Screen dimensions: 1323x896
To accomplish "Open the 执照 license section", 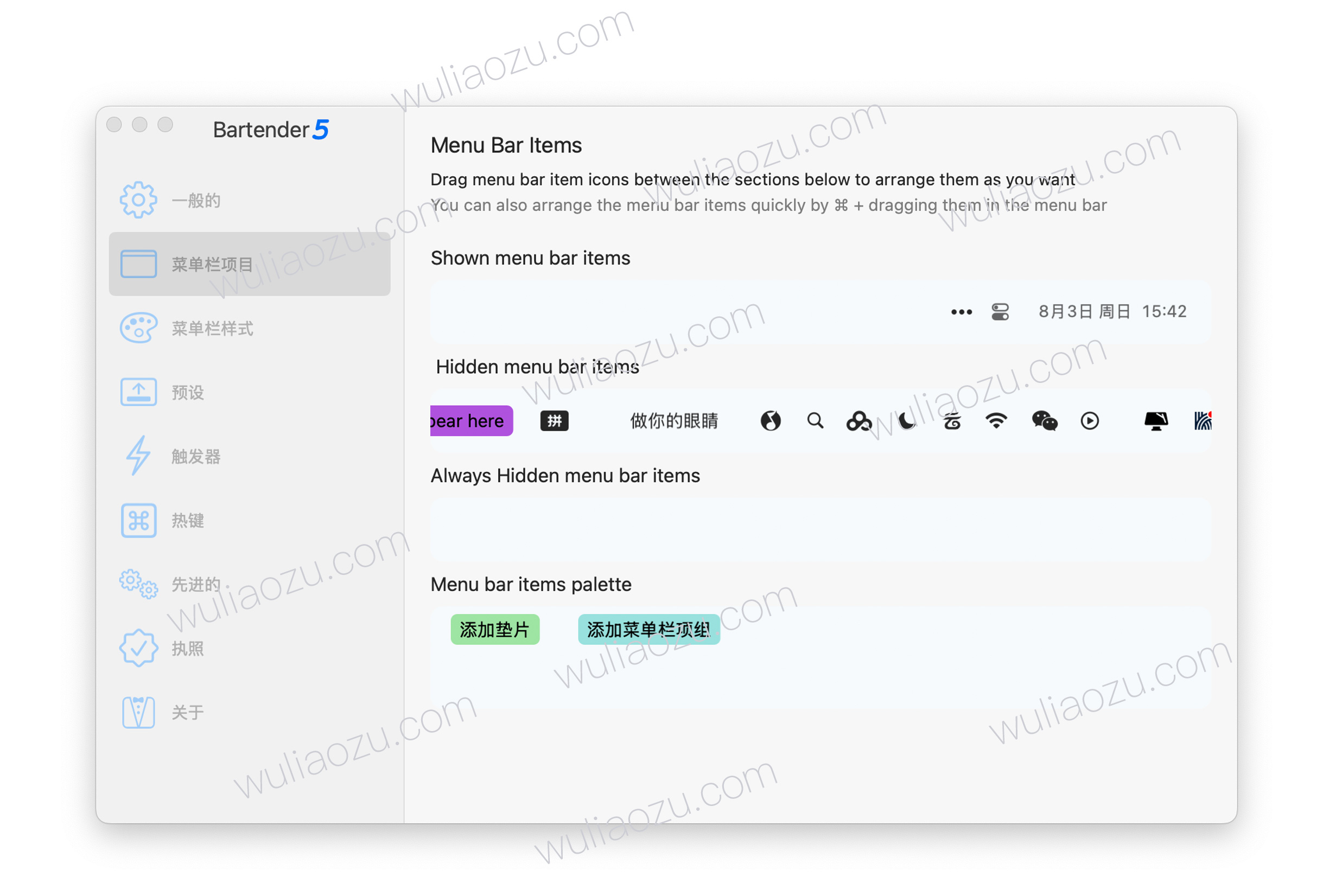I will click(249, 648).
